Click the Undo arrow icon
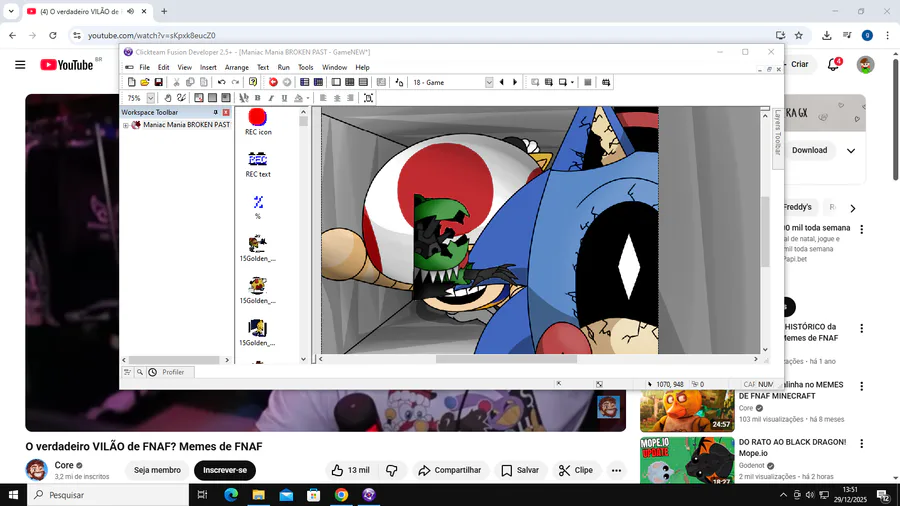This screenshot has height=506, width=900. pos(222,83)
